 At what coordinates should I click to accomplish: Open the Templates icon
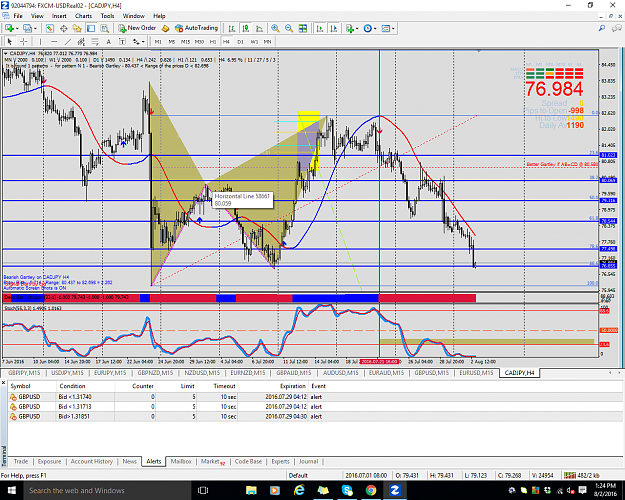tap(385, 28)
